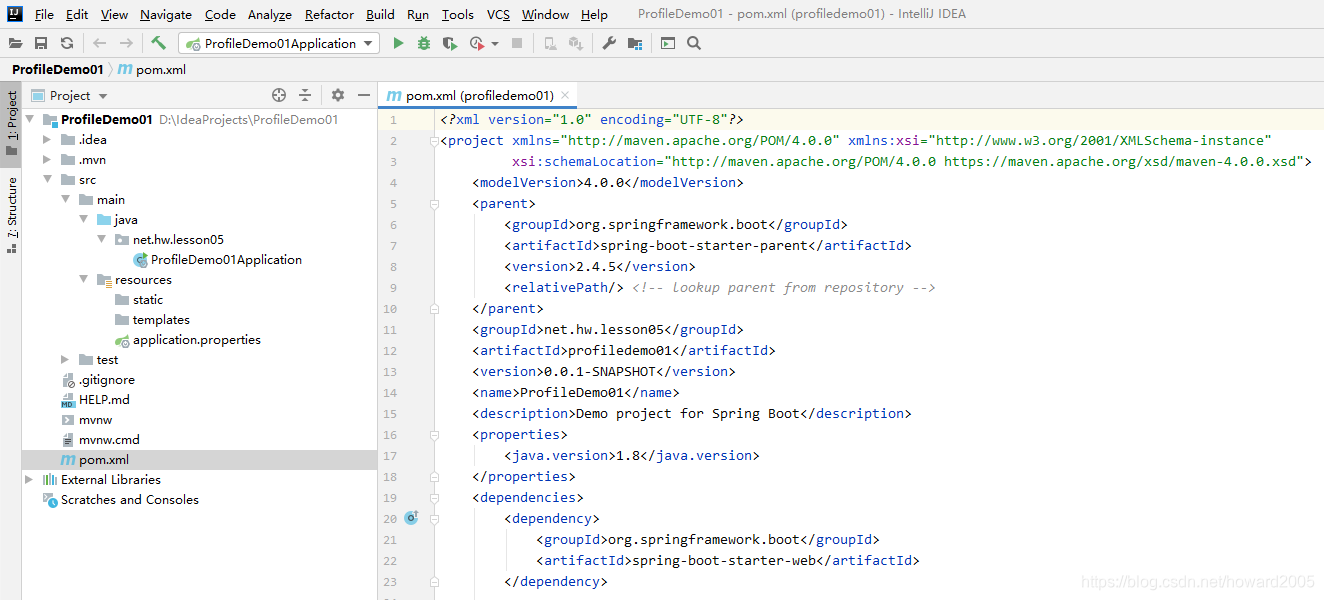The width and height of the screenshot is (1324, 600).
Task: Click ProfileDemo01 in the breadcrumb bar
Action: pos(58,69)
